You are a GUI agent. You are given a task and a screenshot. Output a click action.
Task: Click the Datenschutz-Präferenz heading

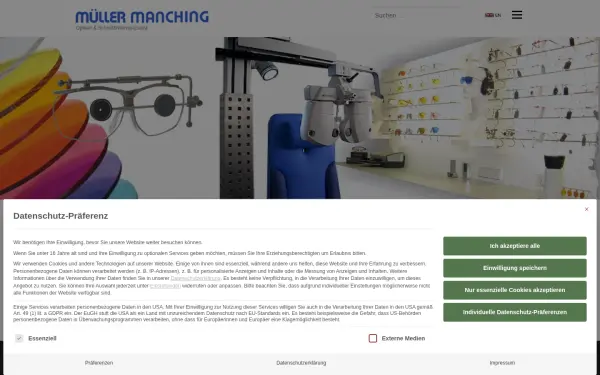[60, 216]
